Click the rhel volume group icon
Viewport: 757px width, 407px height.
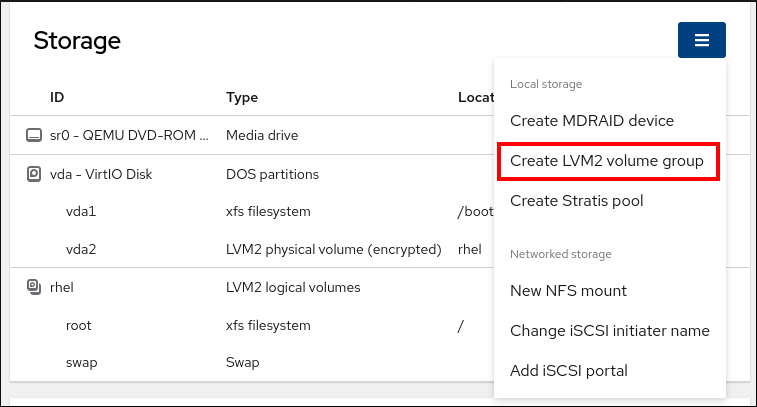[x=33, y=288]
